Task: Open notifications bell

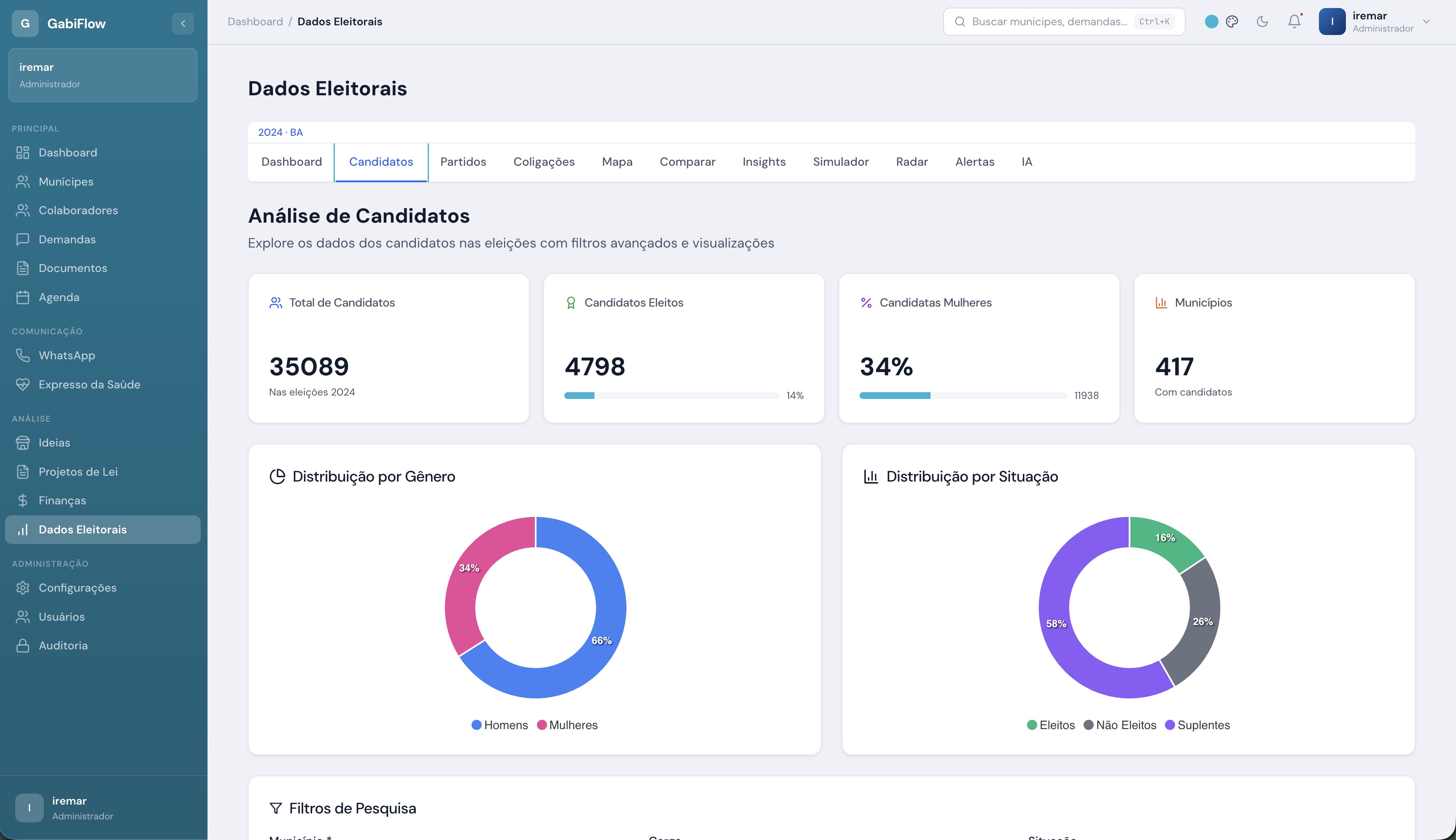Action: click(1294, 22)
